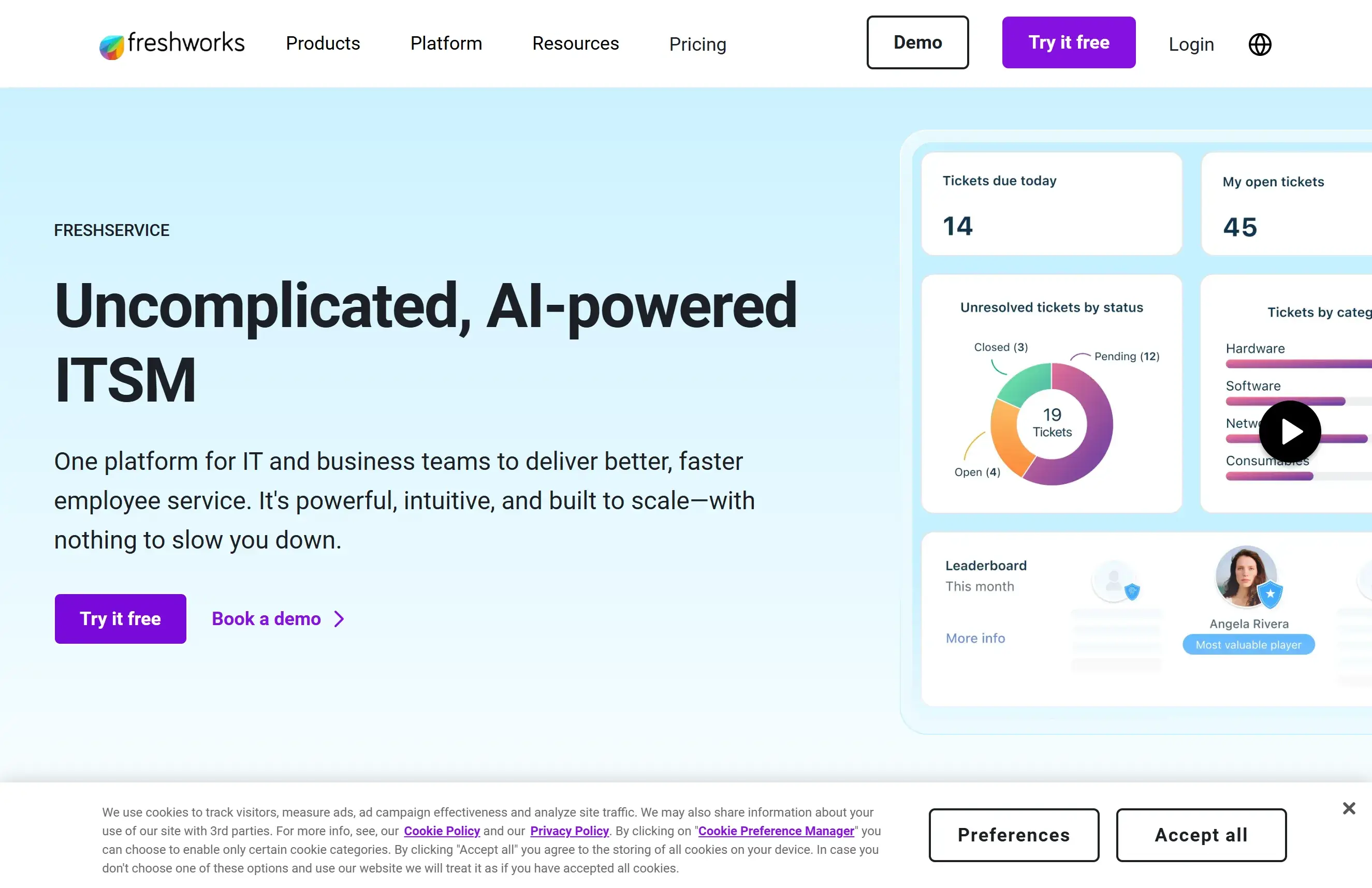This screenshot has height=888, width=1372.
Task: Click the My open tickets count
Action: tap(1239, 227)
